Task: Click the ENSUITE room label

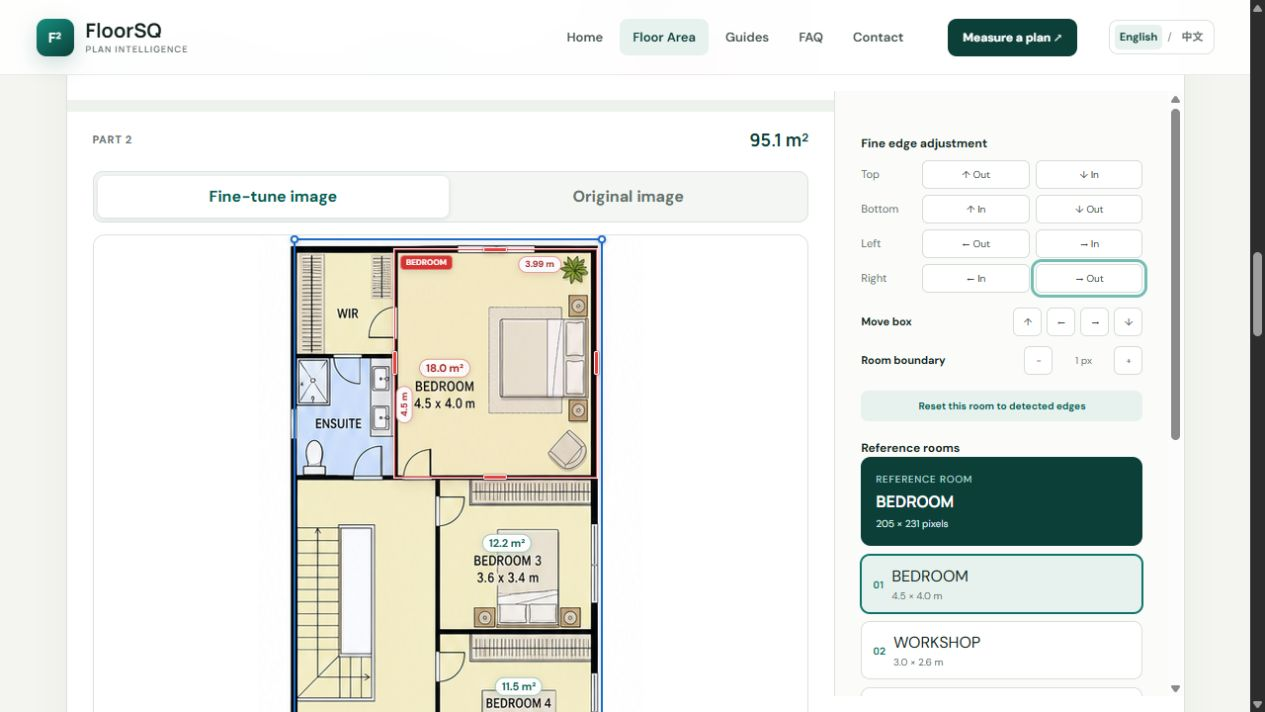Action: coord(338,424)
